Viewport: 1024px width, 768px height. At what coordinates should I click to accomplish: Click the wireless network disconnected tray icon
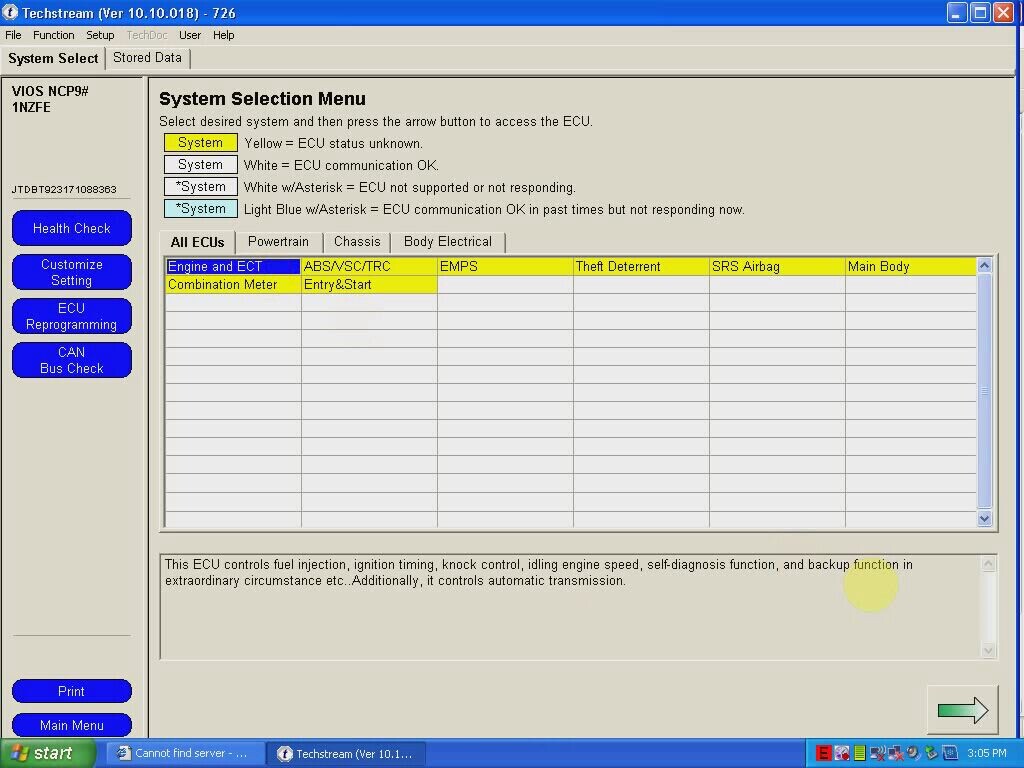pos(877,753)
